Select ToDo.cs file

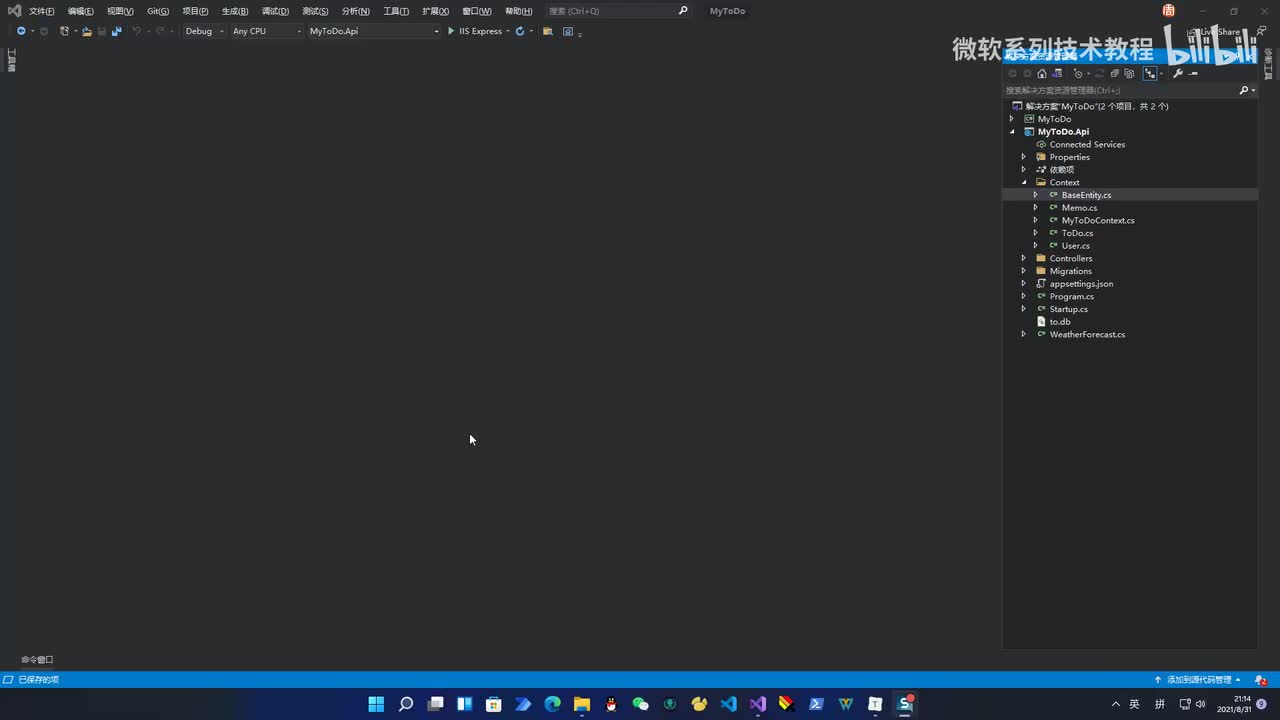tap(1077, 233)
